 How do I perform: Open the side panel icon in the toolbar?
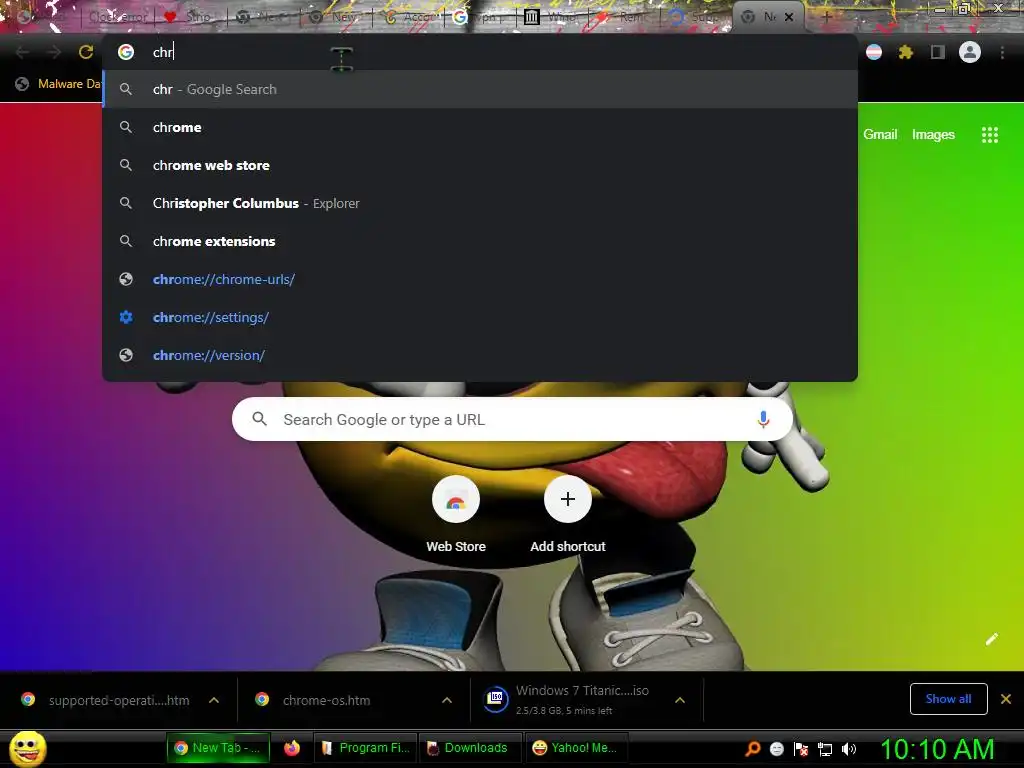coord(938,52)
